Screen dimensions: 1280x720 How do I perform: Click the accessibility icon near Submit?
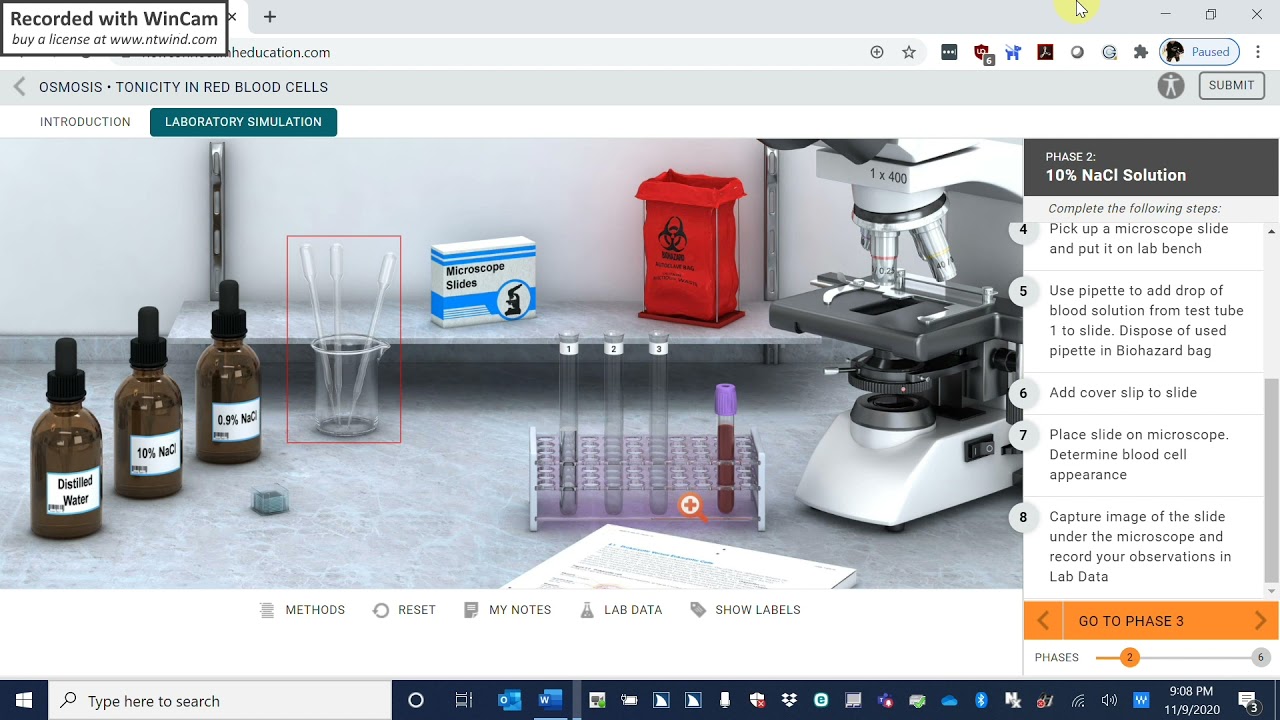(1171, 86)
